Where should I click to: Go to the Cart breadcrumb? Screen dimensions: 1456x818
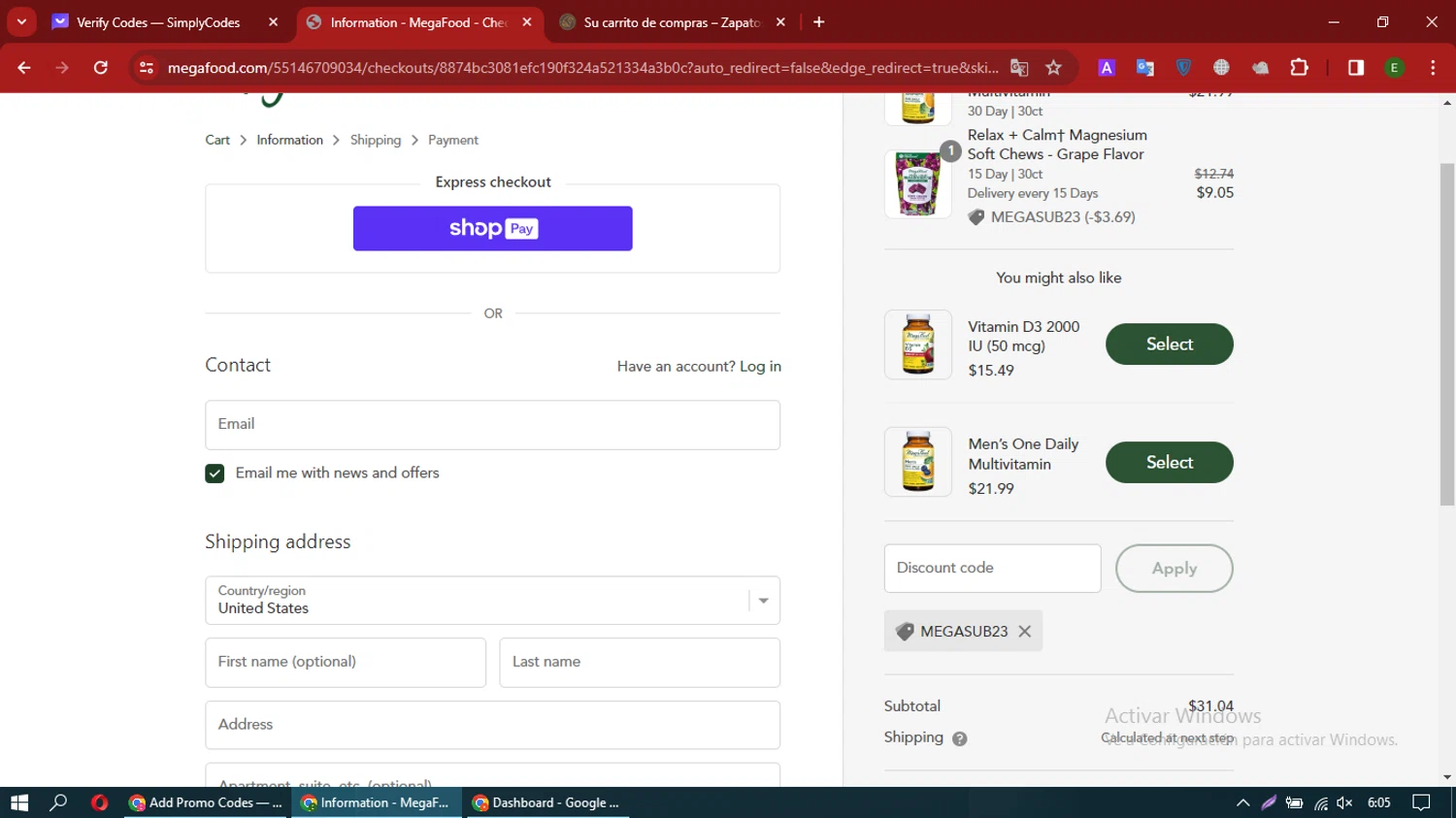point(217,140)
